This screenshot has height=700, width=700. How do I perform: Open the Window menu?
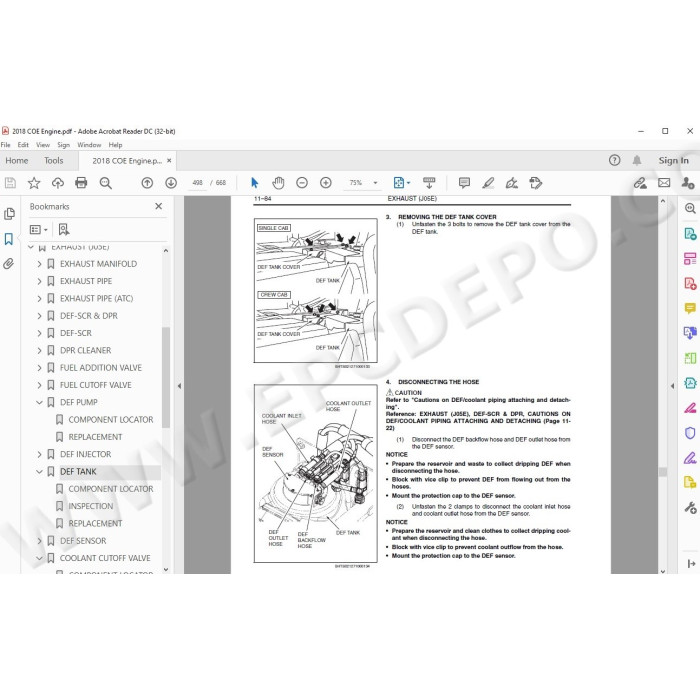(x=89, y=145)
